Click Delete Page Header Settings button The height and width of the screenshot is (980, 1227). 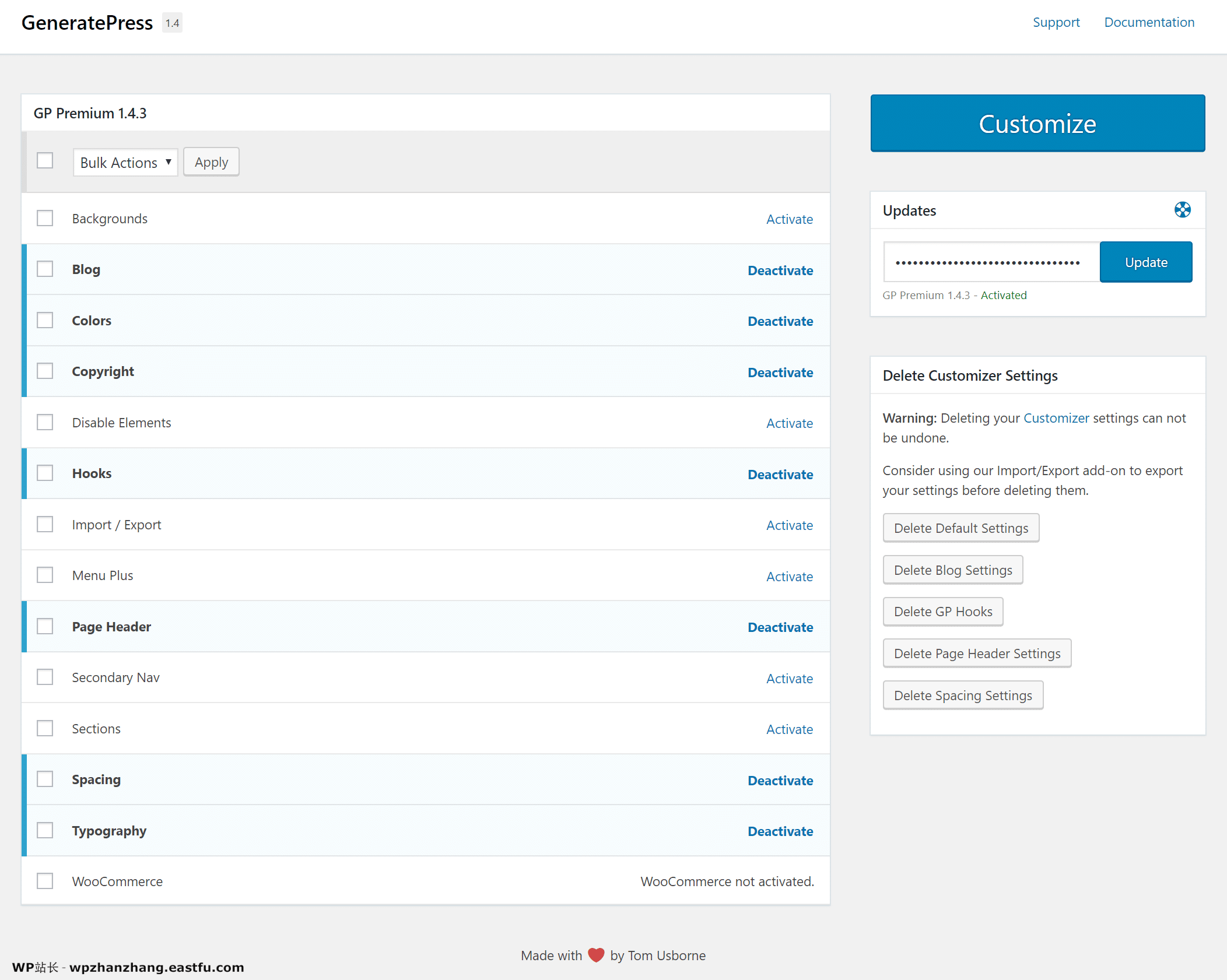coord(977,654)
